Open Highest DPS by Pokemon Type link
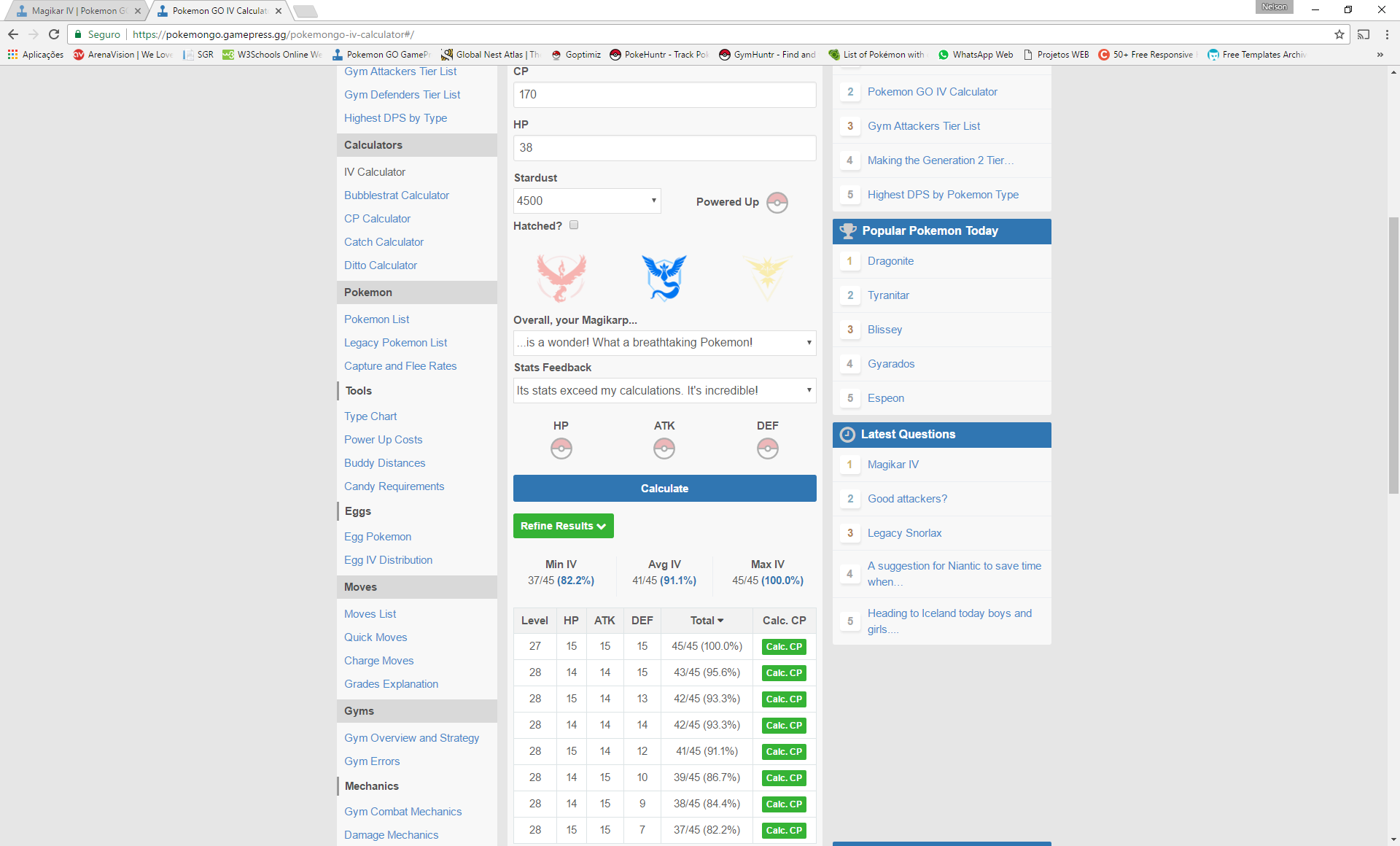Viewport: 1400px width, 846px height. (x=943, y=195)
